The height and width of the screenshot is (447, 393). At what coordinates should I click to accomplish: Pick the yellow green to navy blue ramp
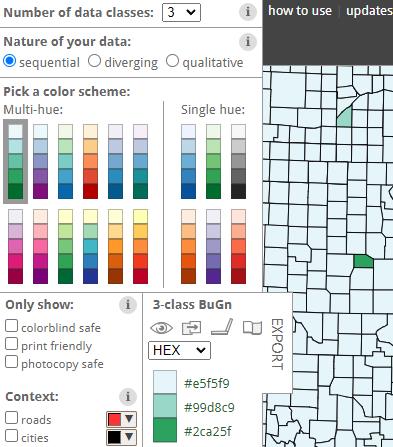click(90, 247)
